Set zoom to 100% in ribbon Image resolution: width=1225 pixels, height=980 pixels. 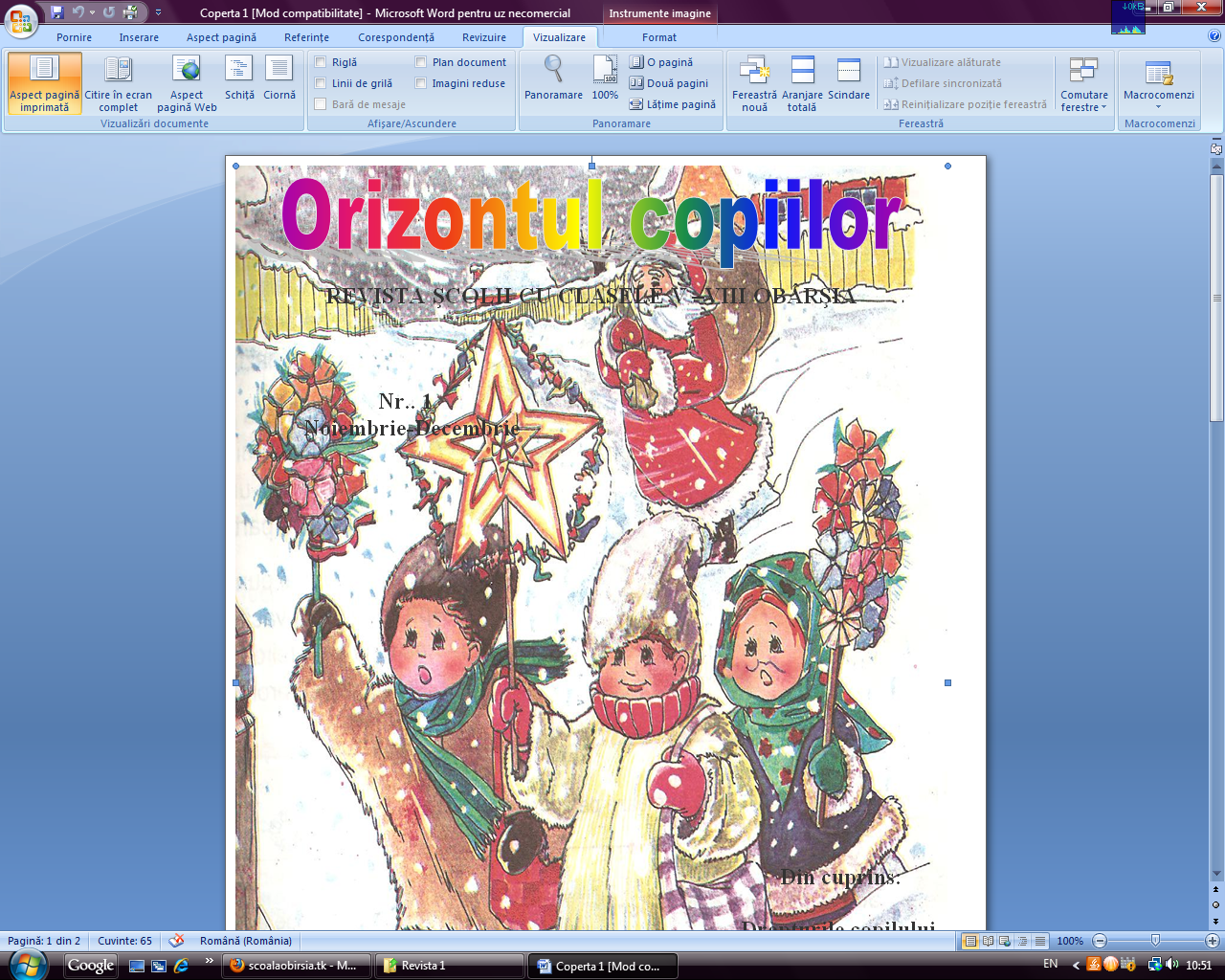[605, 78]
